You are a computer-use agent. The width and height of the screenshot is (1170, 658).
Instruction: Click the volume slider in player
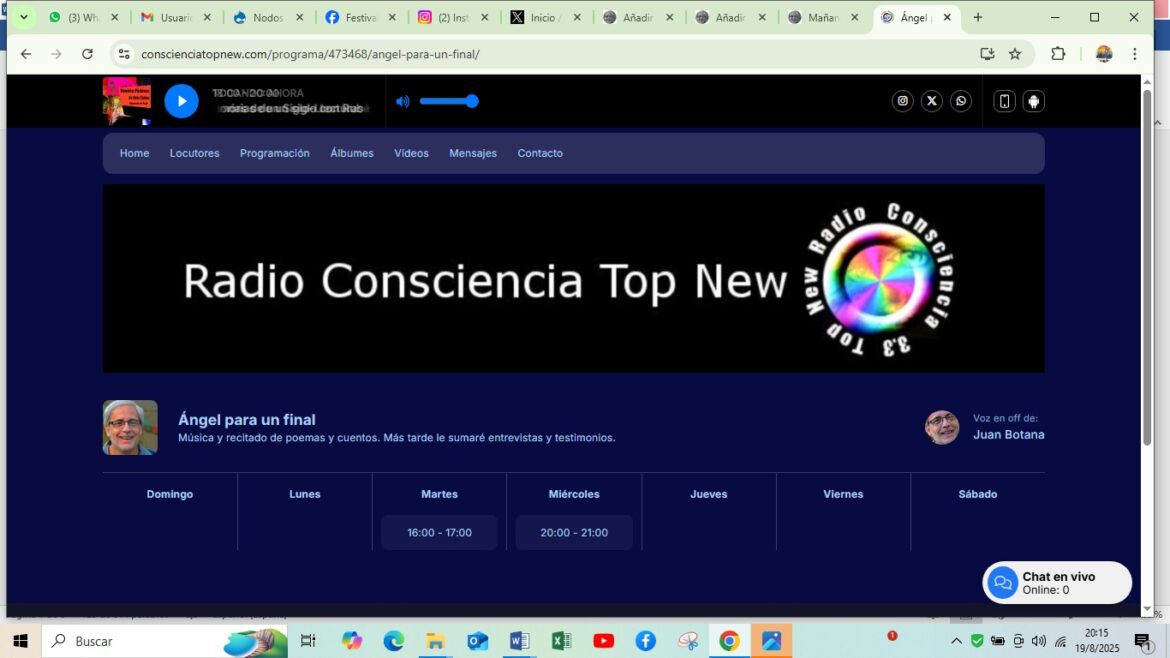pyautogui.click(x=448, y=101)
